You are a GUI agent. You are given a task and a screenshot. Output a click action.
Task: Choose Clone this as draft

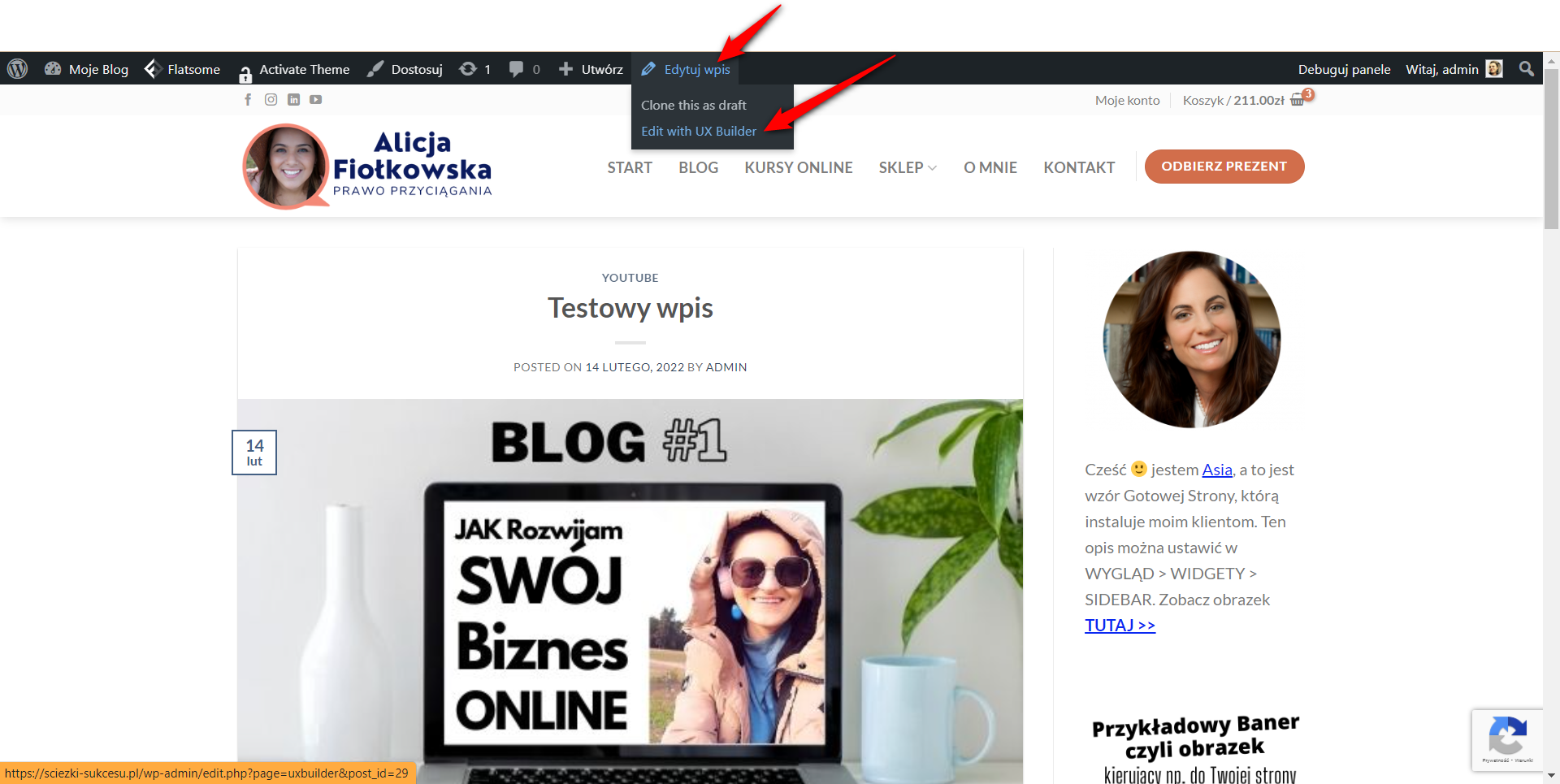click(x=693, y=105)
